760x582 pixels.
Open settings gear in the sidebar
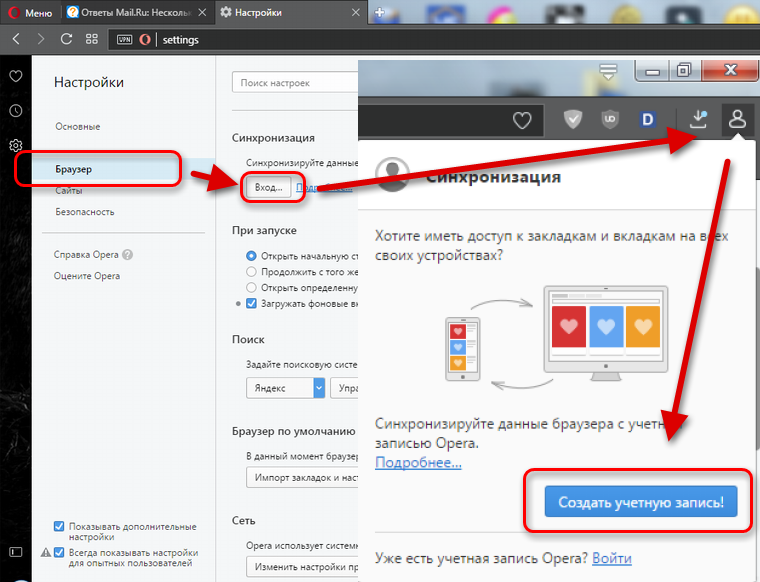(x=16, y=145)
